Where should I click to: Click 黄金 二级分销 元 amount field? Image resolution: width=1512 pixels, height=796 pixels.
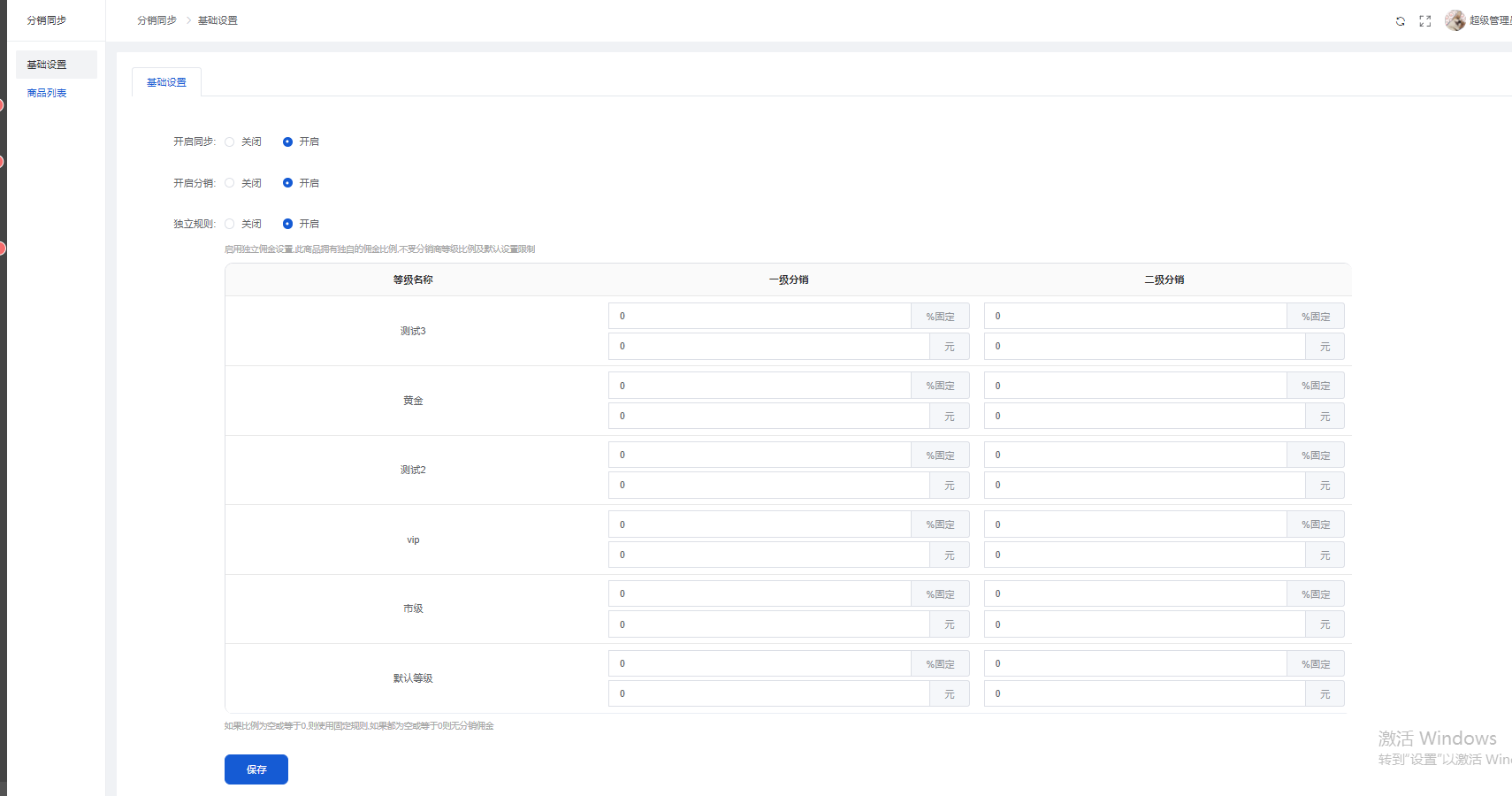(1144, 416)
